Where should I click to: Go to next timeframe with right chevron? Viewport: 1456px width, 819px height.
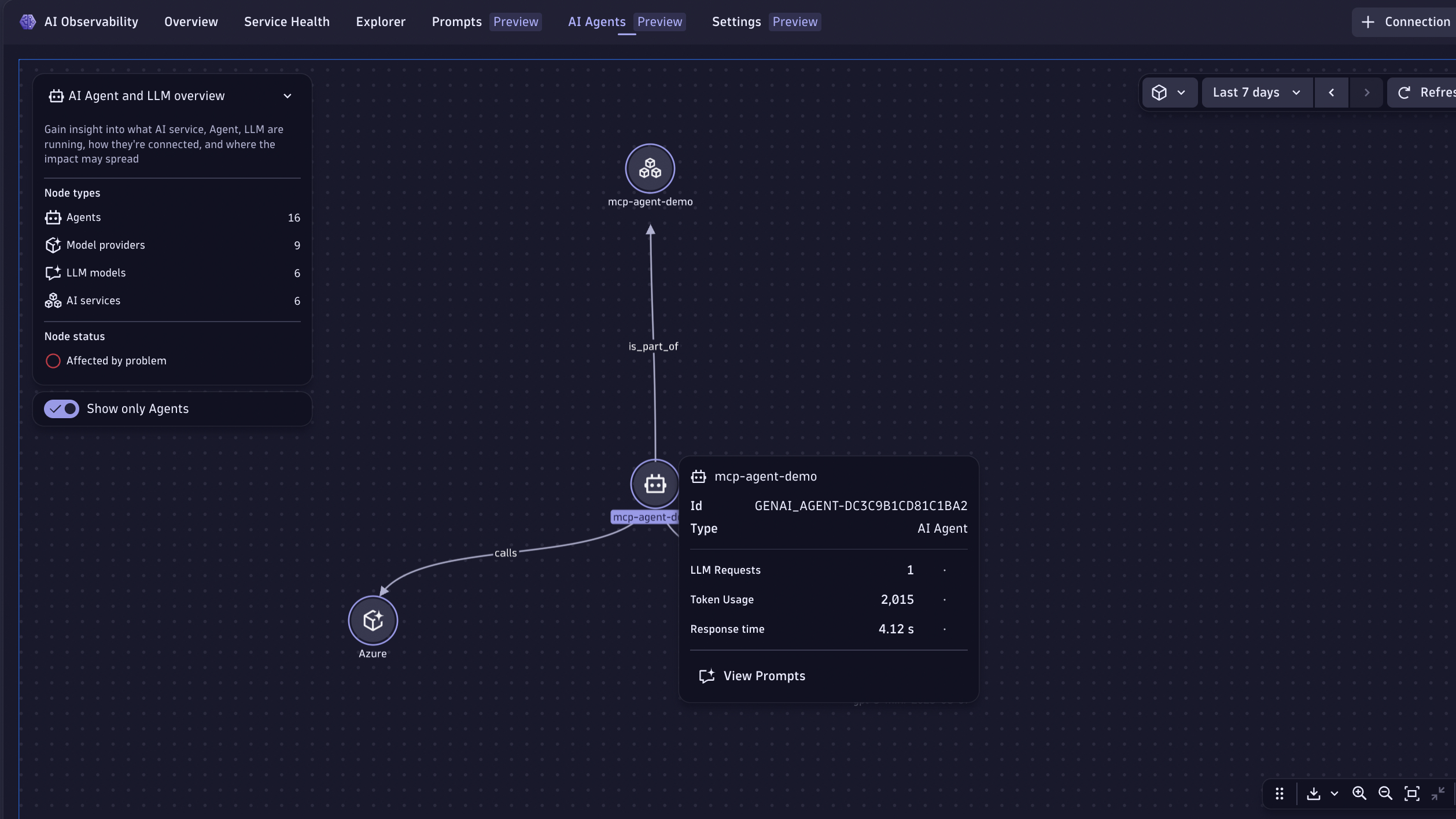(x=1366, y=93)
